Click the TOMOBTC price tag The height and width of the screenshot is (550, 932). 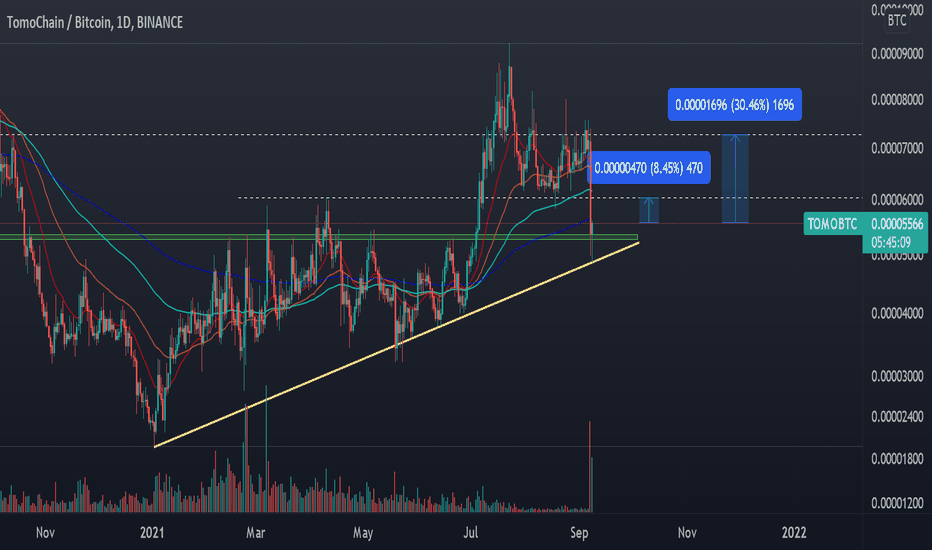click(x=833, y=224)
